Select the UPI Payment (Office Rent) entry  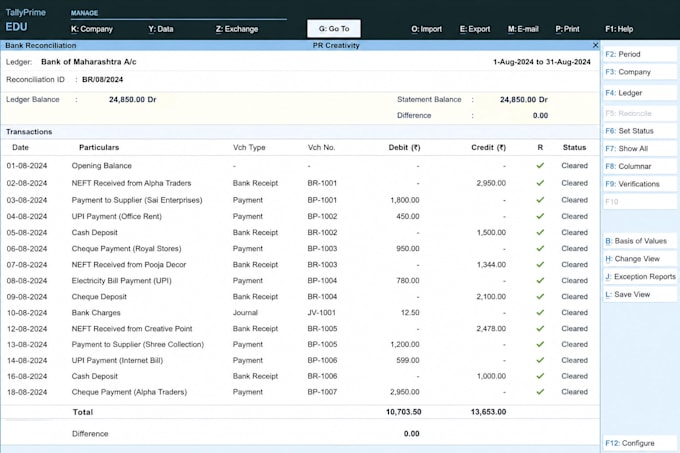300,216
